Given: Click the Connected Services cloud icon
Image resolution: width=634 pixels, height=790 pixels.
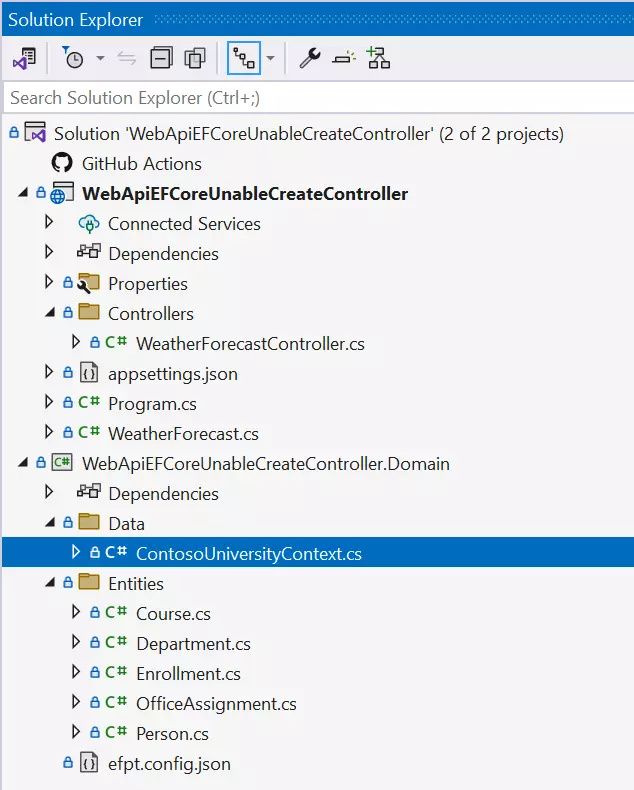Looking at the screenshot, I should pyautogui.click(x=89, y=224).
